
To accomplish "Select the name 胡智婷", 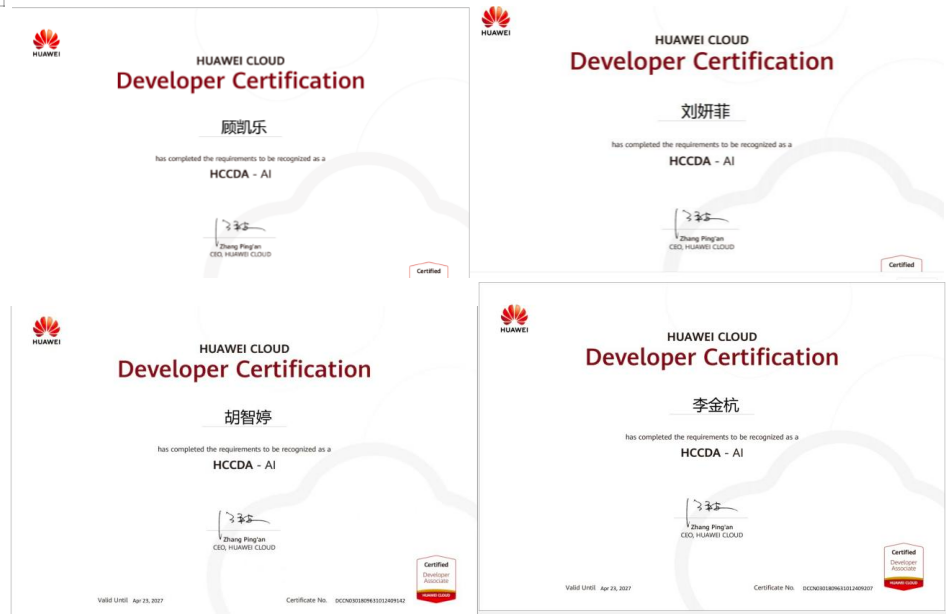I will pos(248,417).
